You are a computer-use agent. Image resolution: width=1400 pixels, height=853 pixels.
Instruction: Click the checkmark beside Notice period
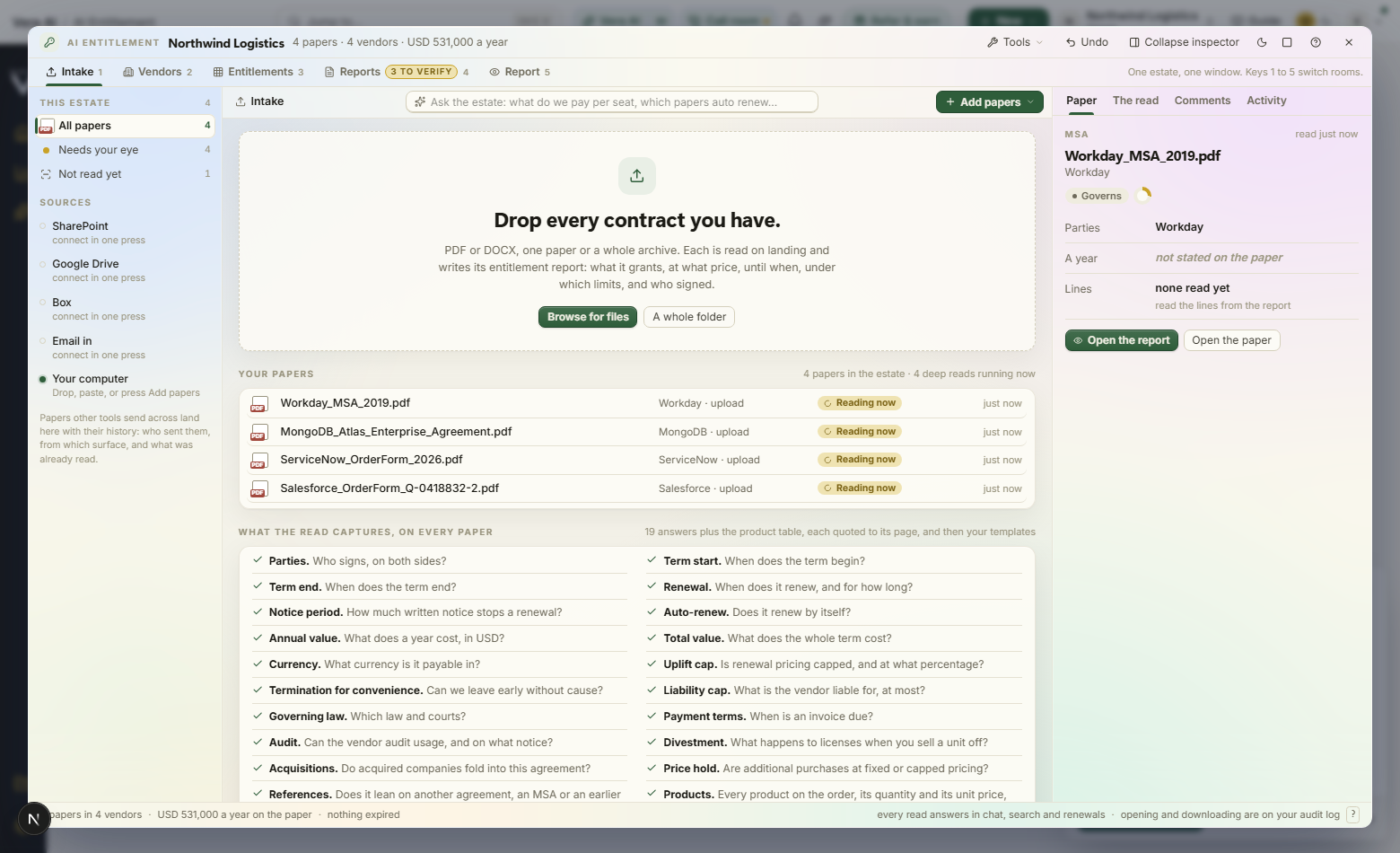(258, 611)
